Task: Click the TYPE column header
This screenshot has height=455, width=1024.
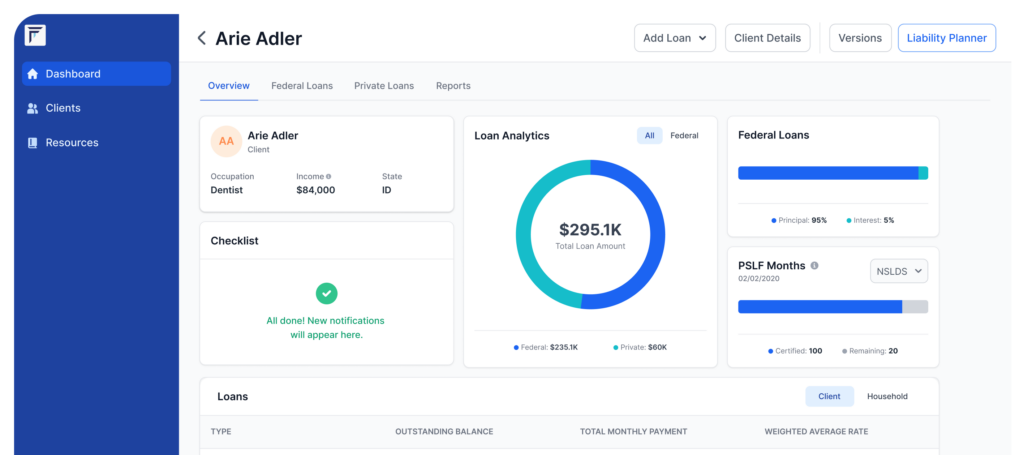Action: coord(221,432)
